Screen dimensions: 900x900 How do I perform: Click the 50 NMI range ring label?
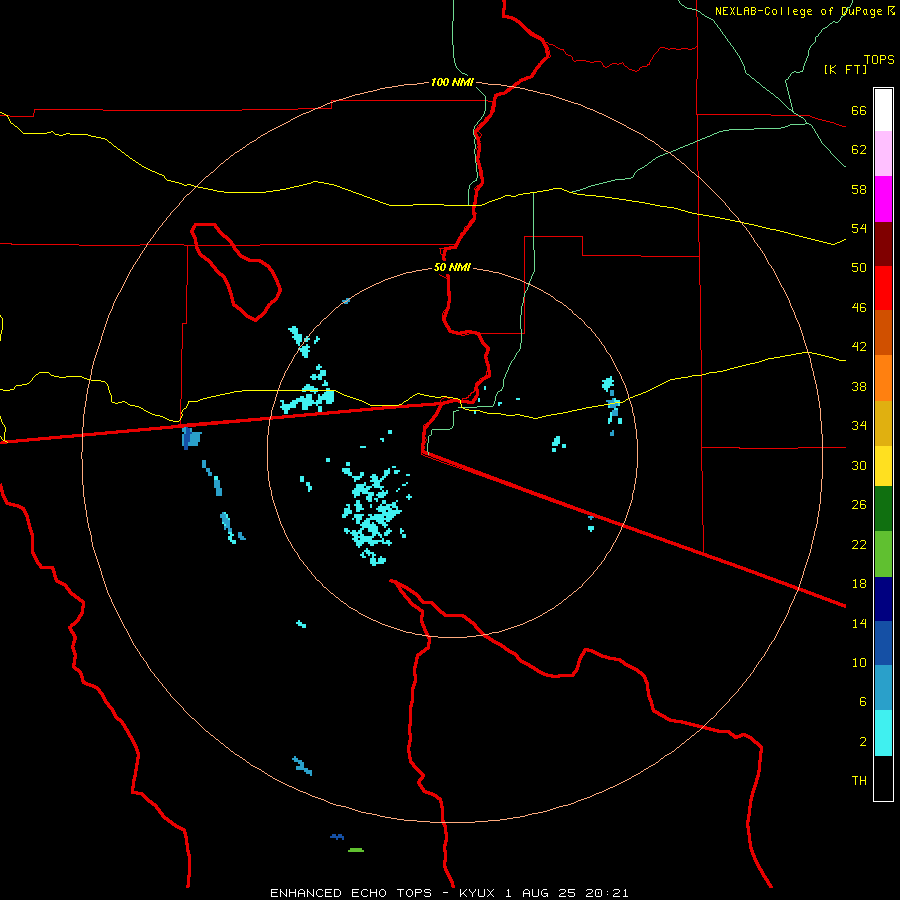pyautogui.click(x=452, y=267)
